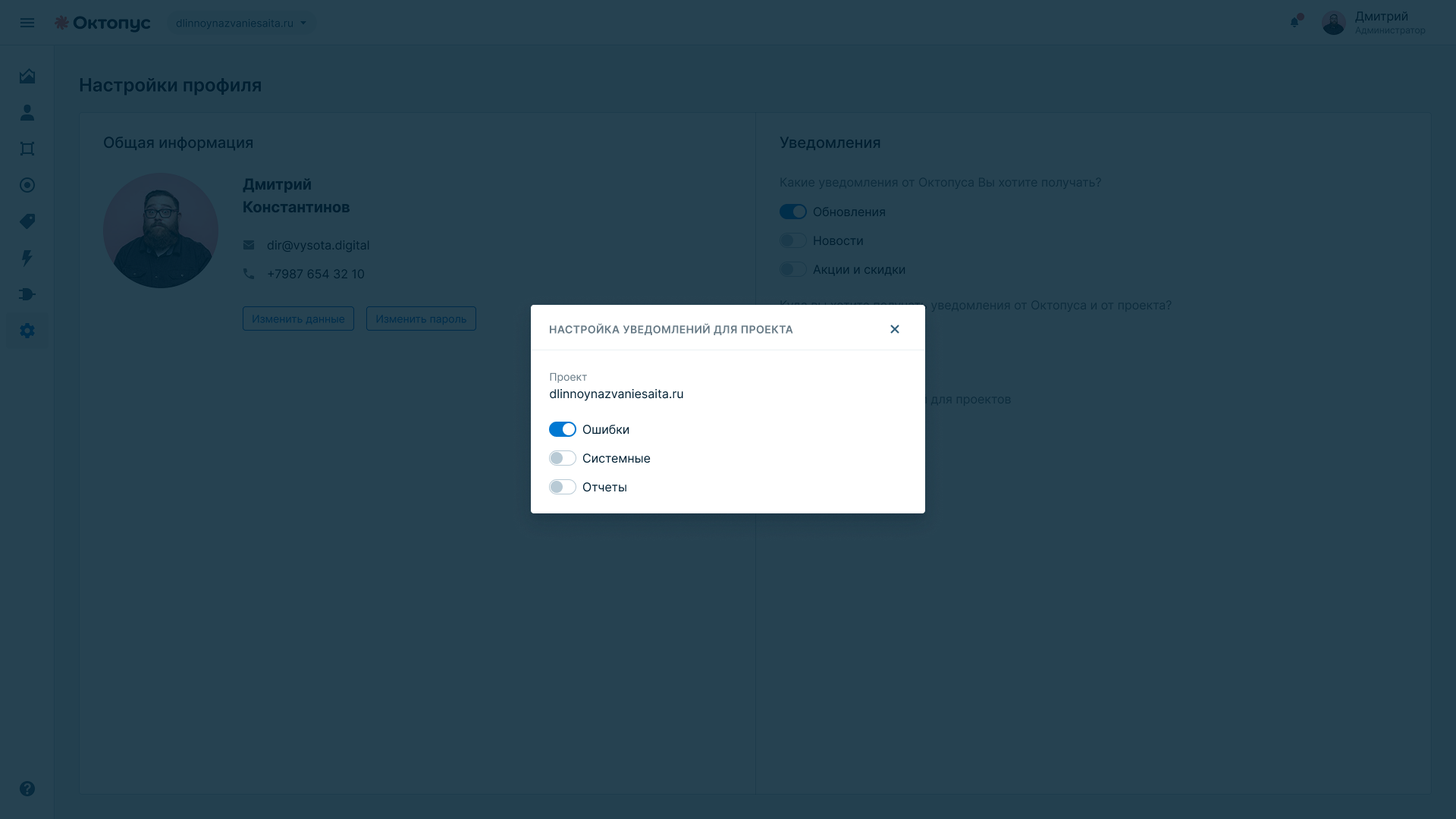Screen dimensions: 1456x819
Task: Open the plug integrations sidebar icon
Action: tap(27, 294)
